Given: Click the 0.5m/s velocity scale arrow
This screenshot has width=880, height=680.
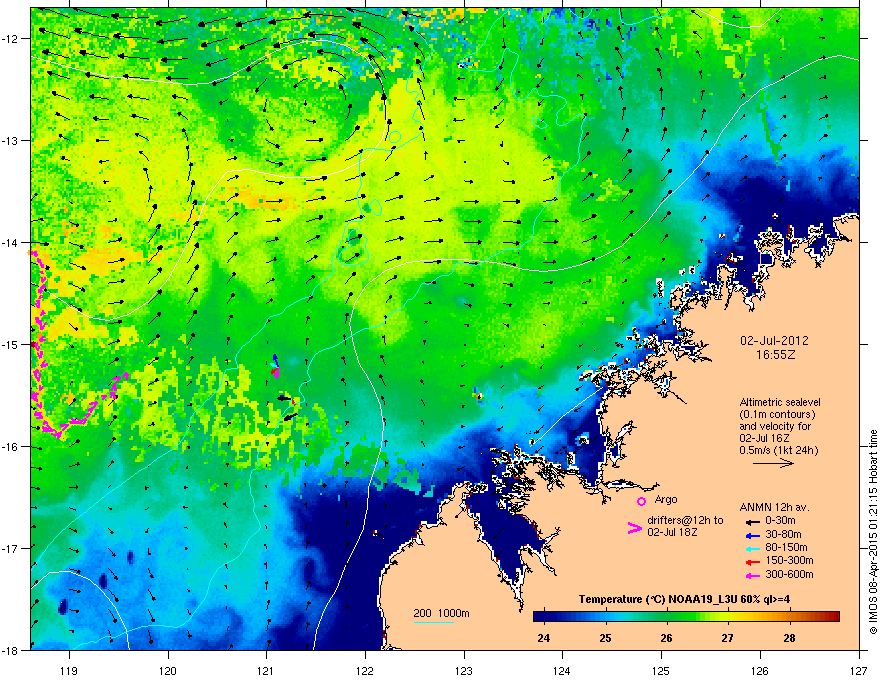Looking at the screenshot, I should (x=773, y=463).
